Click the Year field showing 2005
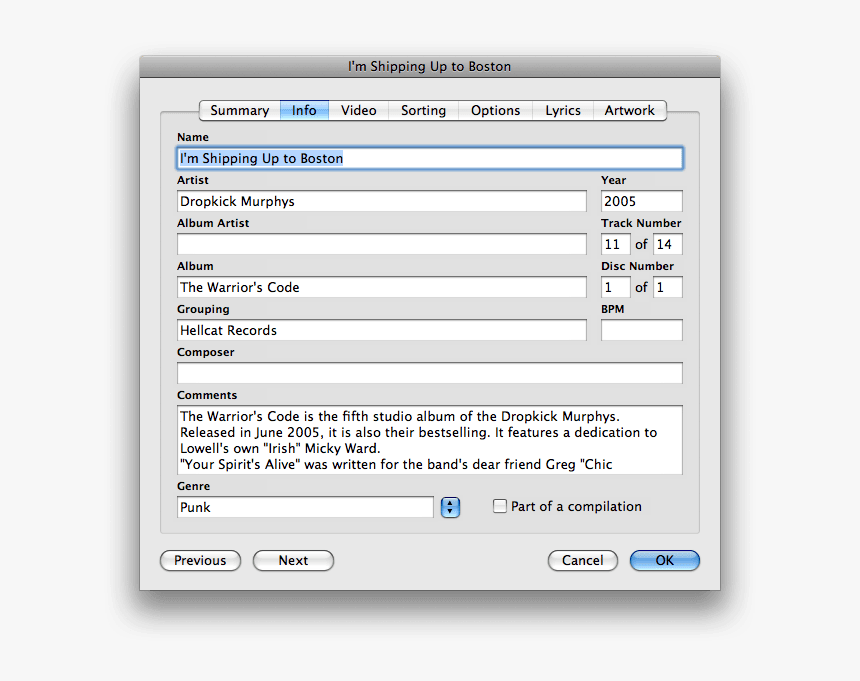The width and height of the screenshot is (860, 681). tap(642, 201)
